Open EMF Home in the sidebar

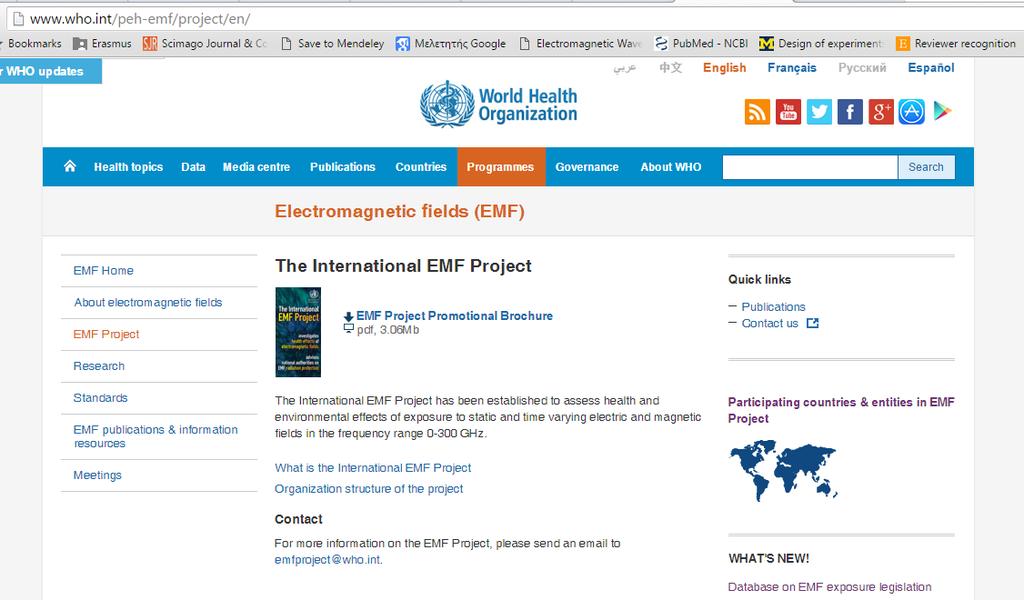click(x=103, y=270)
